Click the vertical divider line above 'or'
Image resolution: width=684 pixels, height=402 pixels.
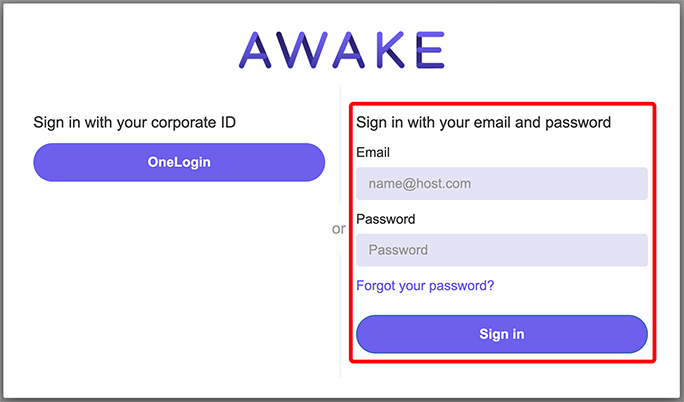341,145
